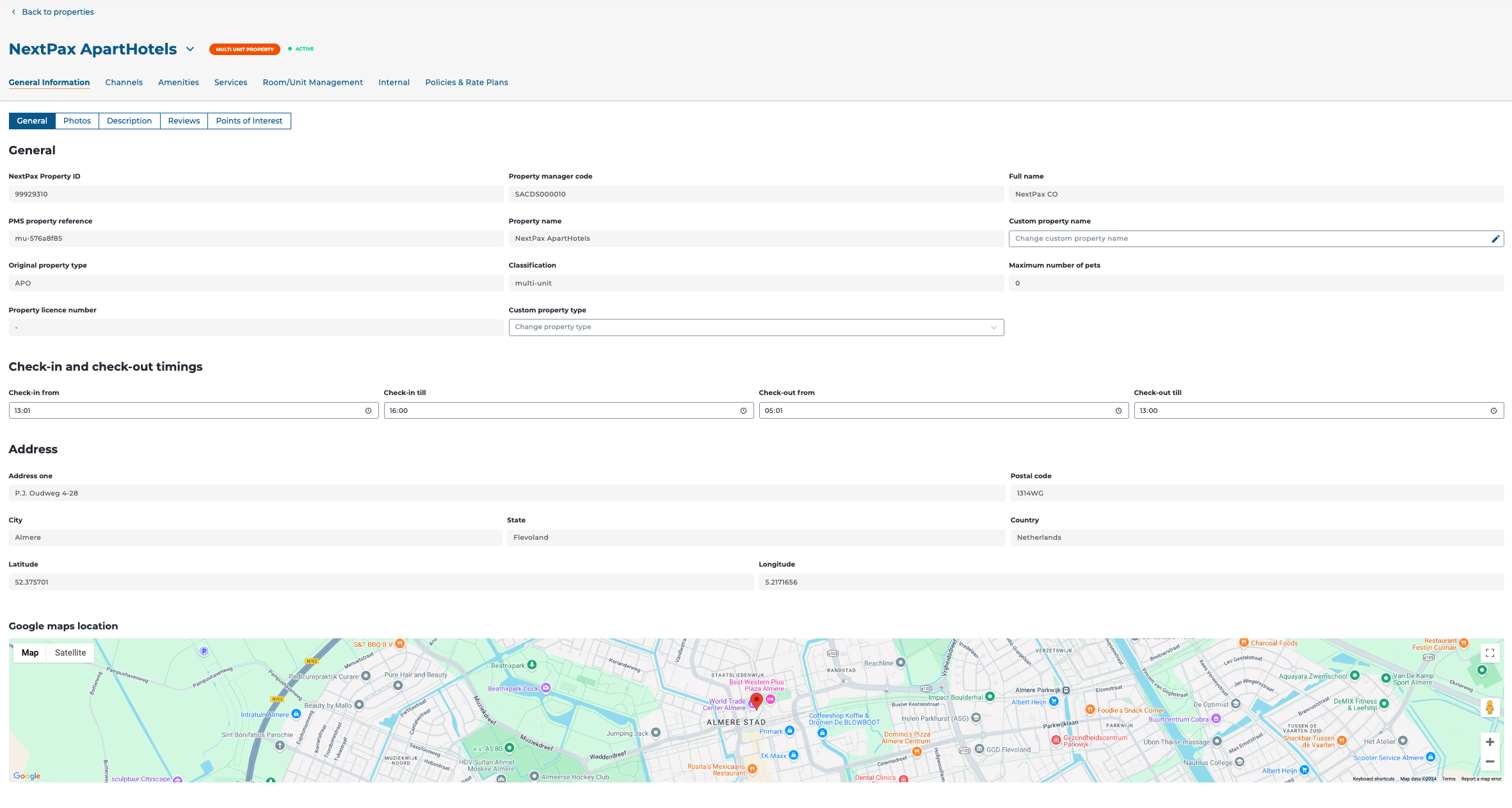The image size is (1512, 808).
Task: Click the Gezondheidscentrum Parkwijk marker
Action: click(1056, 740)
